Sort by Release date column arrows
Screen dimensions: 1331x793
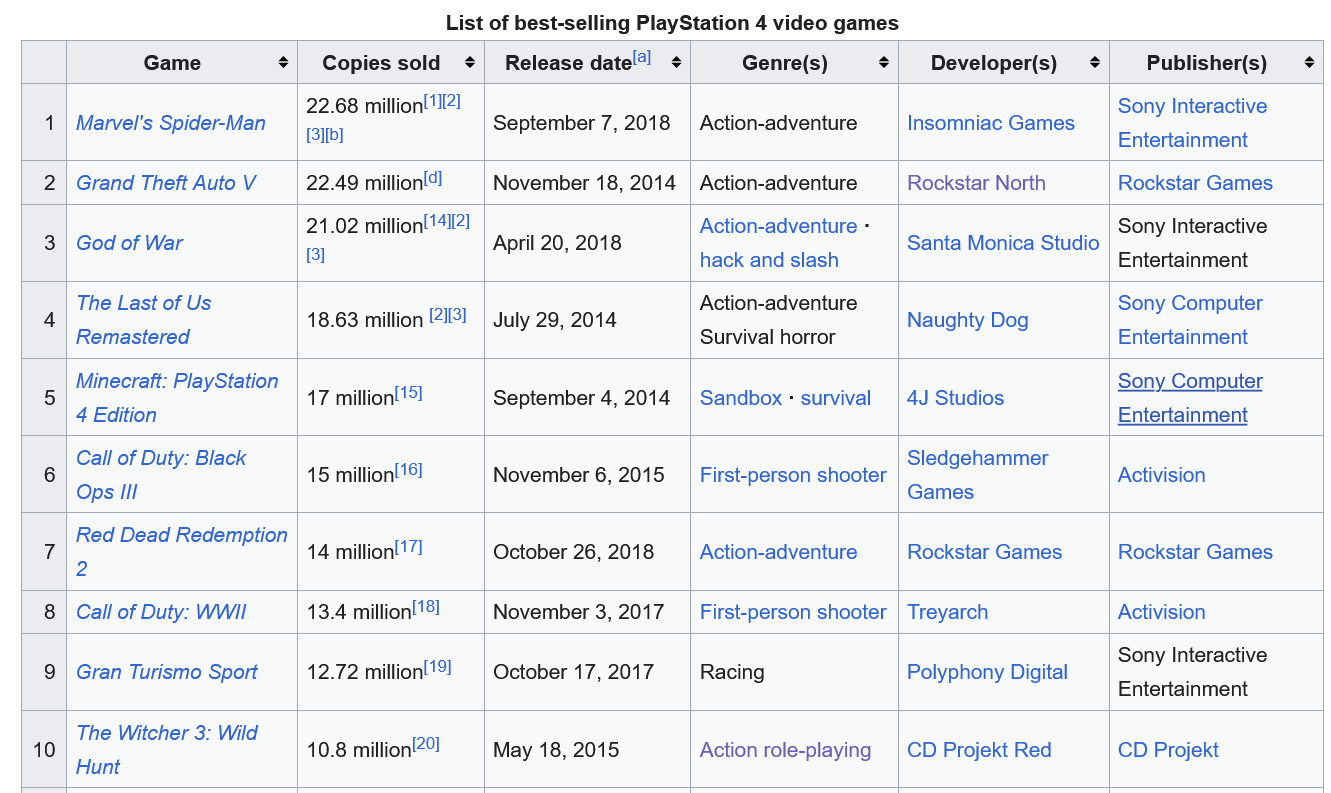pos(676,63)
